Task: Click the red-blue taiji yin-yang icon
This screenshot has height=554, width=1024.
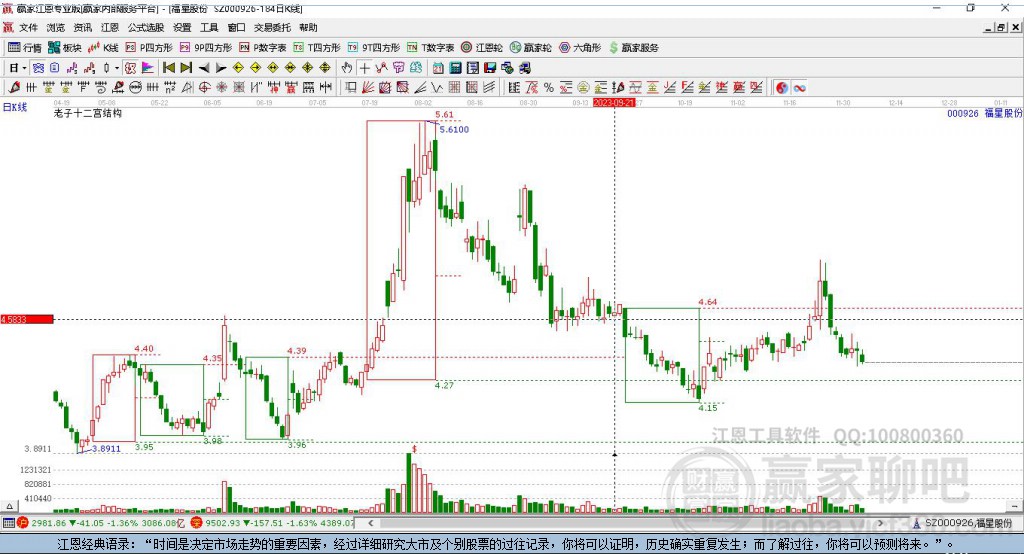Action: coord(782,88)
